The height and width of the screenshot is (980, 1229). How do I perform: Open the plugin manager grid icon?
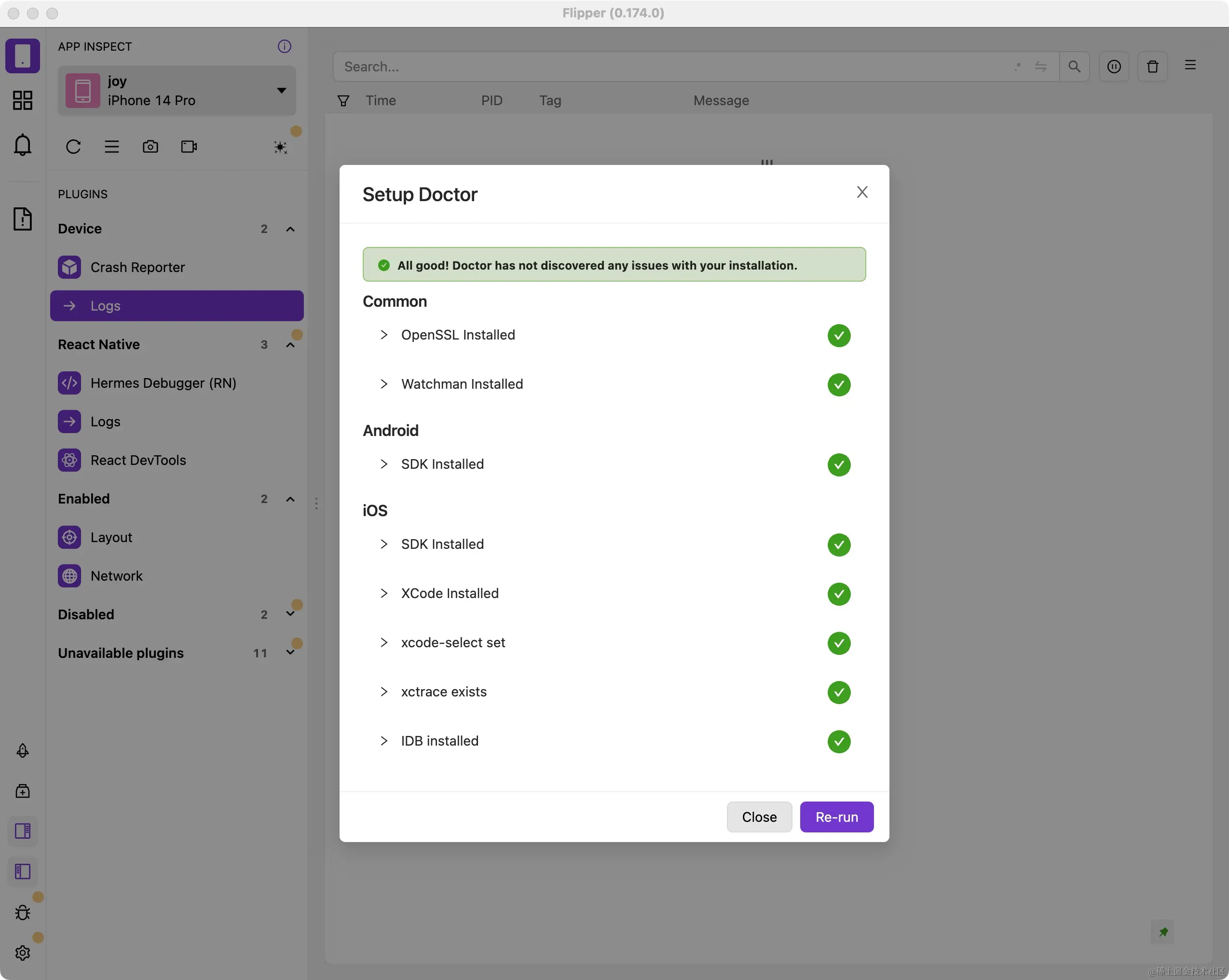click(x=23, y=100)
